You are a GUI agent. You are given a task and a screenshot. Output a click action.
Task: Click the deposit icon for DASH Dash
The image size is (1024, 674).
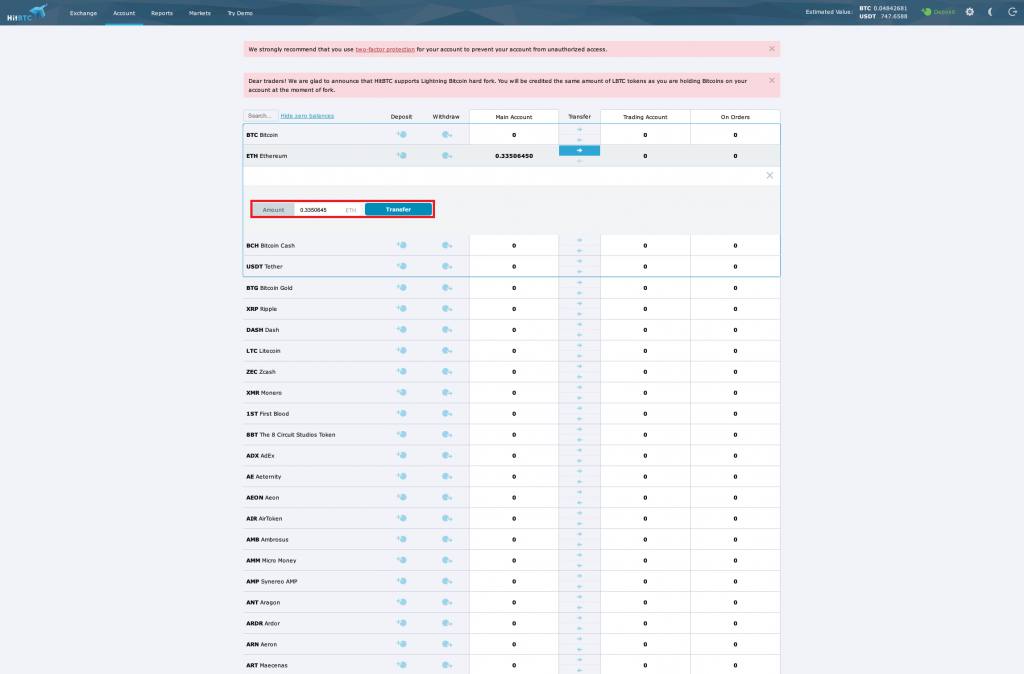point(401,329)
